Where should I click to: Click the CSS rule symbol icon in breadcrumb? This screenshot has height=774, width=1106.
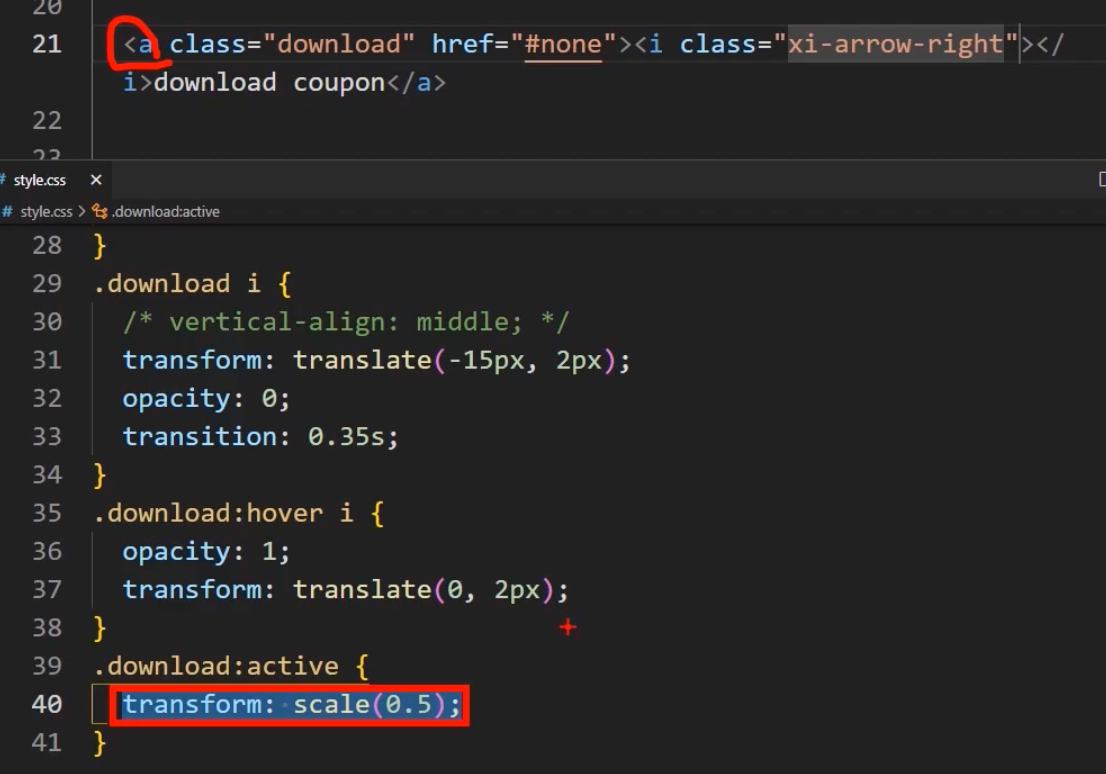(x=99, y=212)
